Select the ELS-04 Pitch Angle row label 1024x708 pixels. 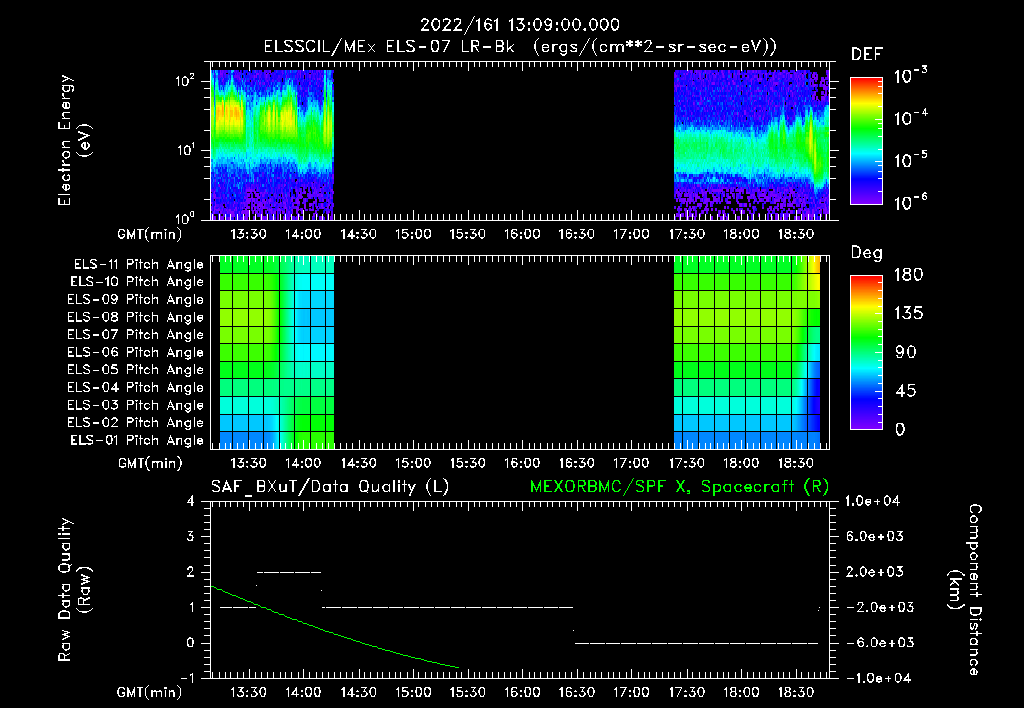coord(136,388)
